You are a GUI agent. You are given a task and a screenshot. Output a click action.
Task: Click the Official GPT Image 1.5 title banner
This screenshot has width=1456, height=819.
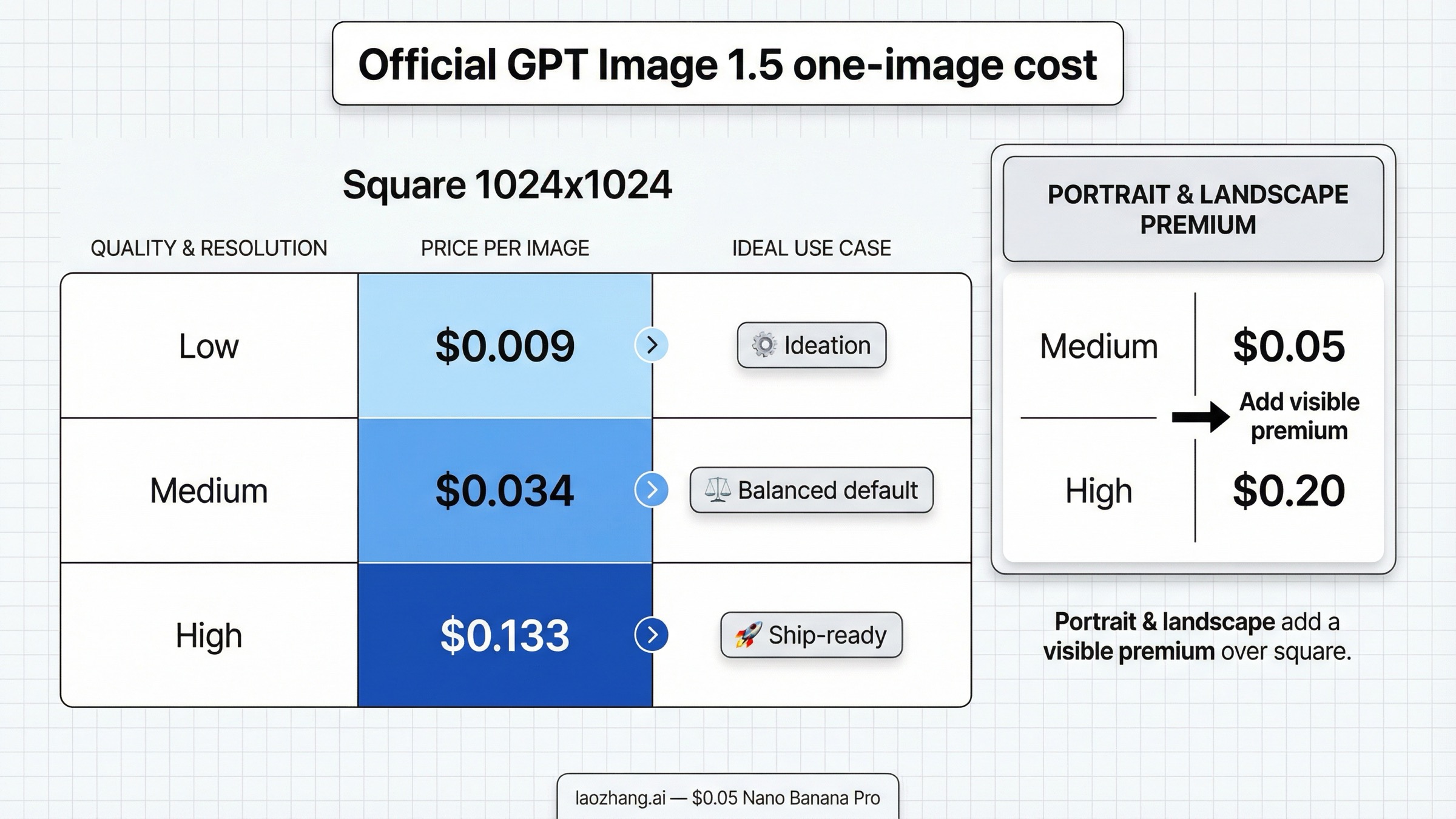click(727, 65)
